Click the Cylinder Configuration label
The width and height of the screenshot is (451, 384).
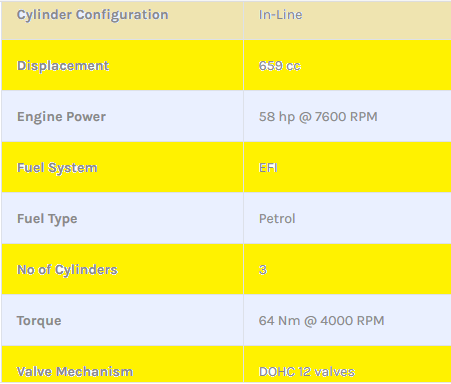[93, 15]
